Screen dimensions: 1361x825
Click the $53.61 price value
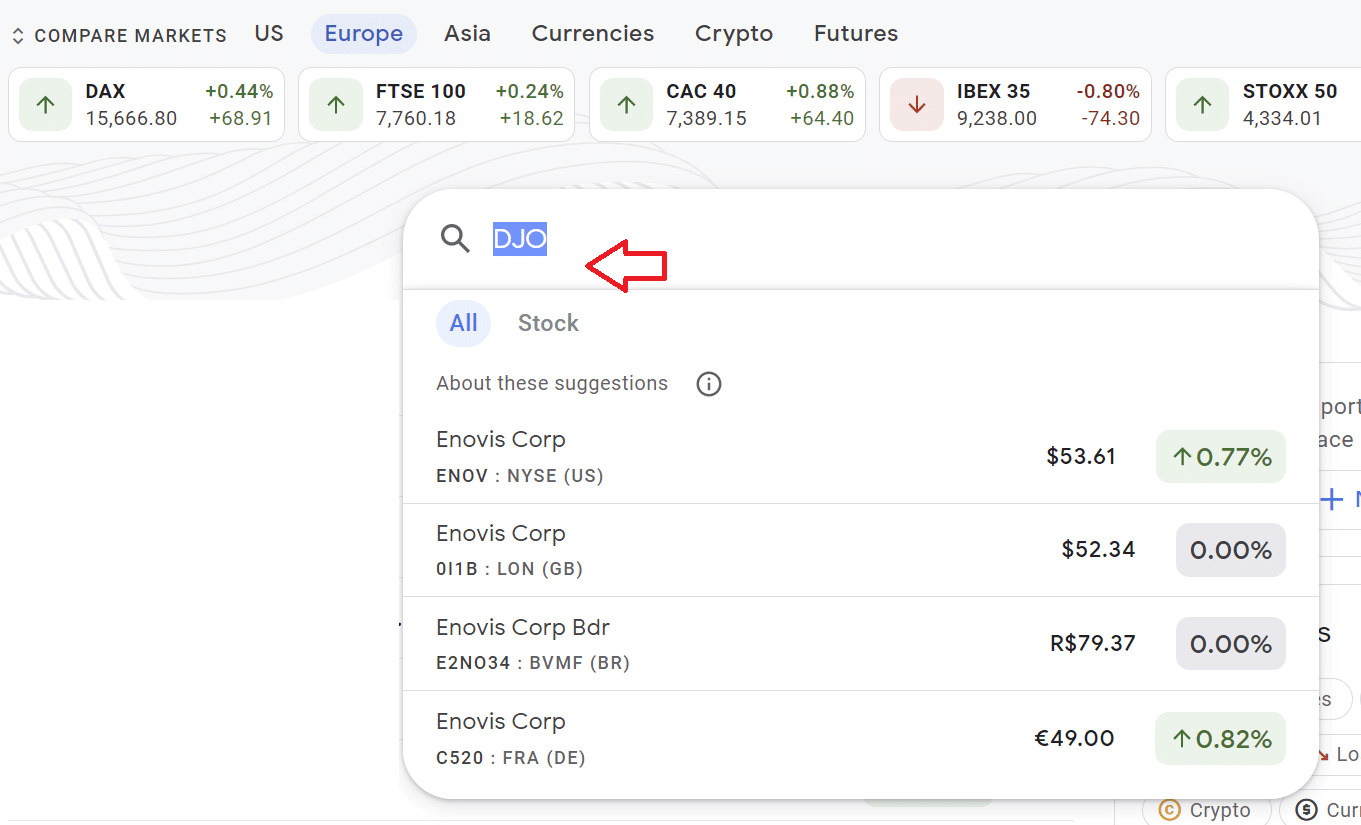coord(1081,457)
